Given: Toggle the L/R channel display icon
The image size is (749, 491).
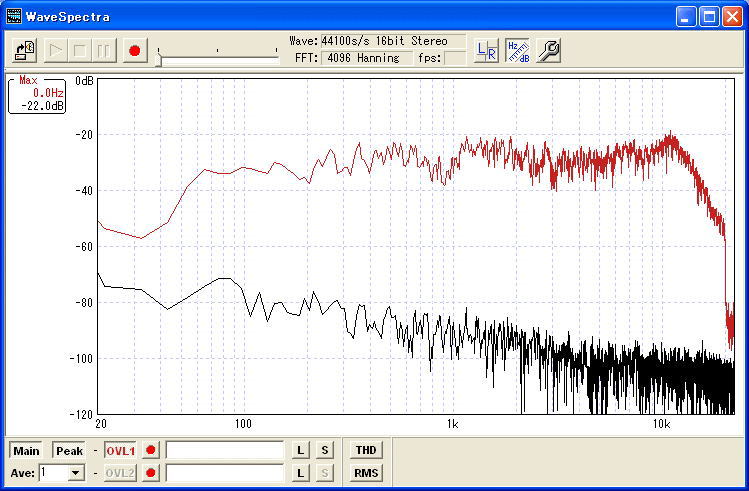Looking at the screenshot, I should click(486, 50).
